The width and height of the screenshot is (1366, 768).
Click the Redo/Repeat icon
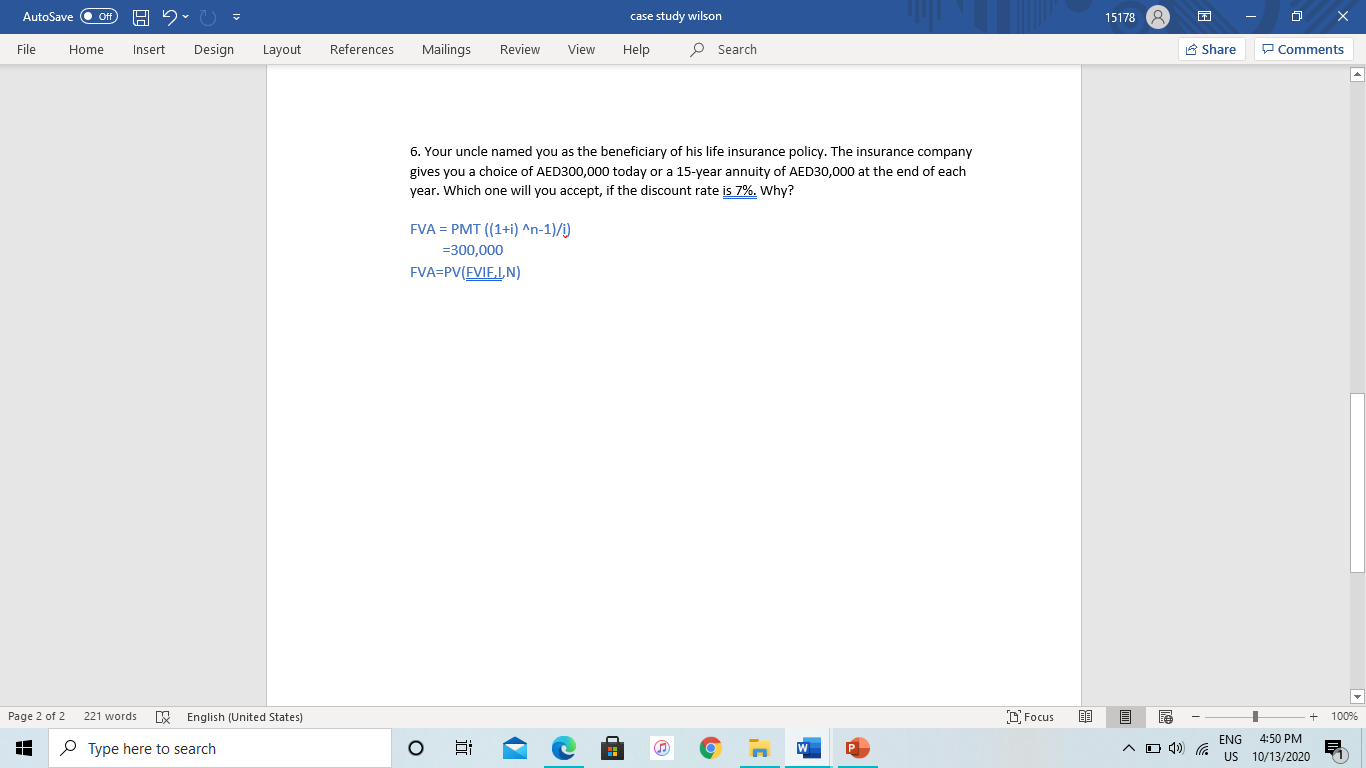(x=209, y=16)
